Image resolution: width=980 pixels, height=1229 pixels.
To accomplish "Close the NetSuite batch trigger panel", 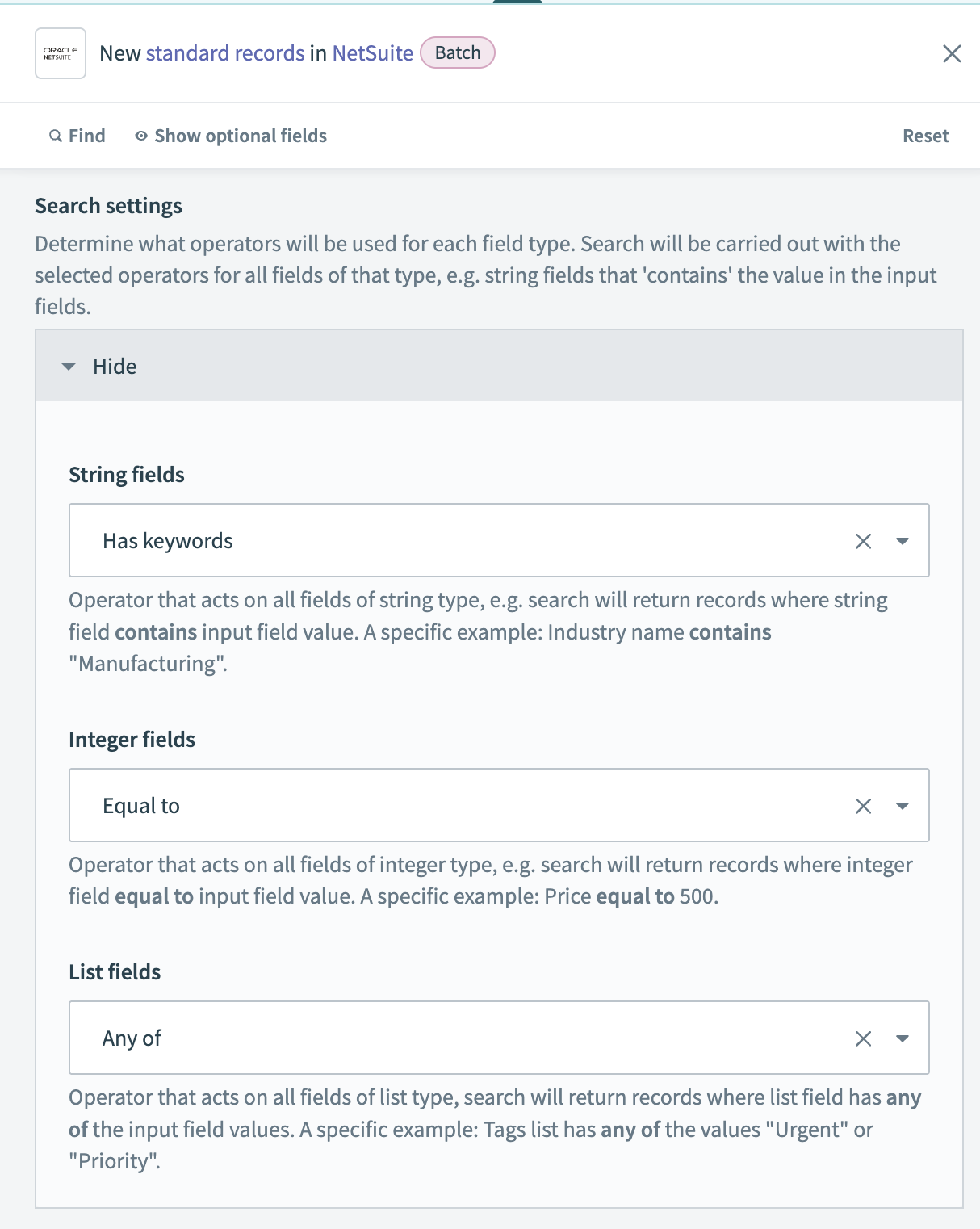I will [953, 54].
